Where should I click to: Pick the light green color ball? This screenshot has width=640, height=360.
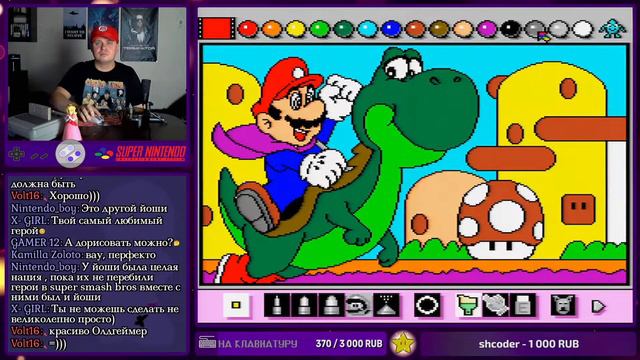pyautogui.click(x=320, y=29)
